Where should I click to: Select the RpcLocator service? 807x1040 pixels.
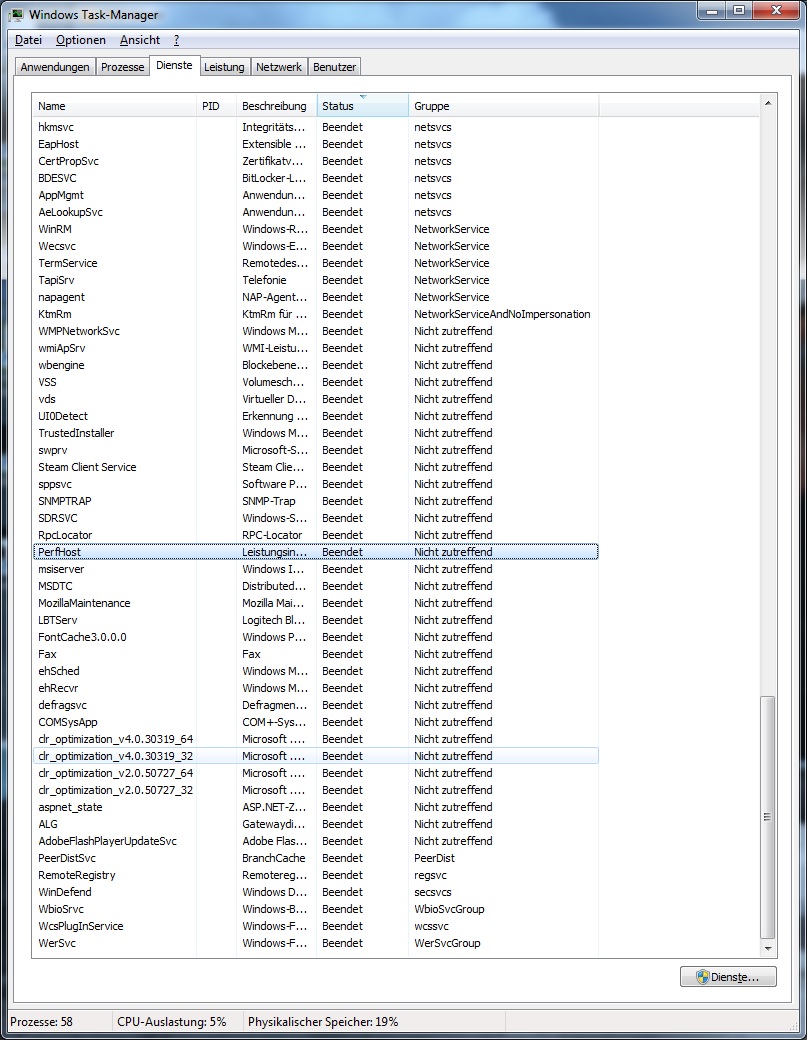[316, 535]
